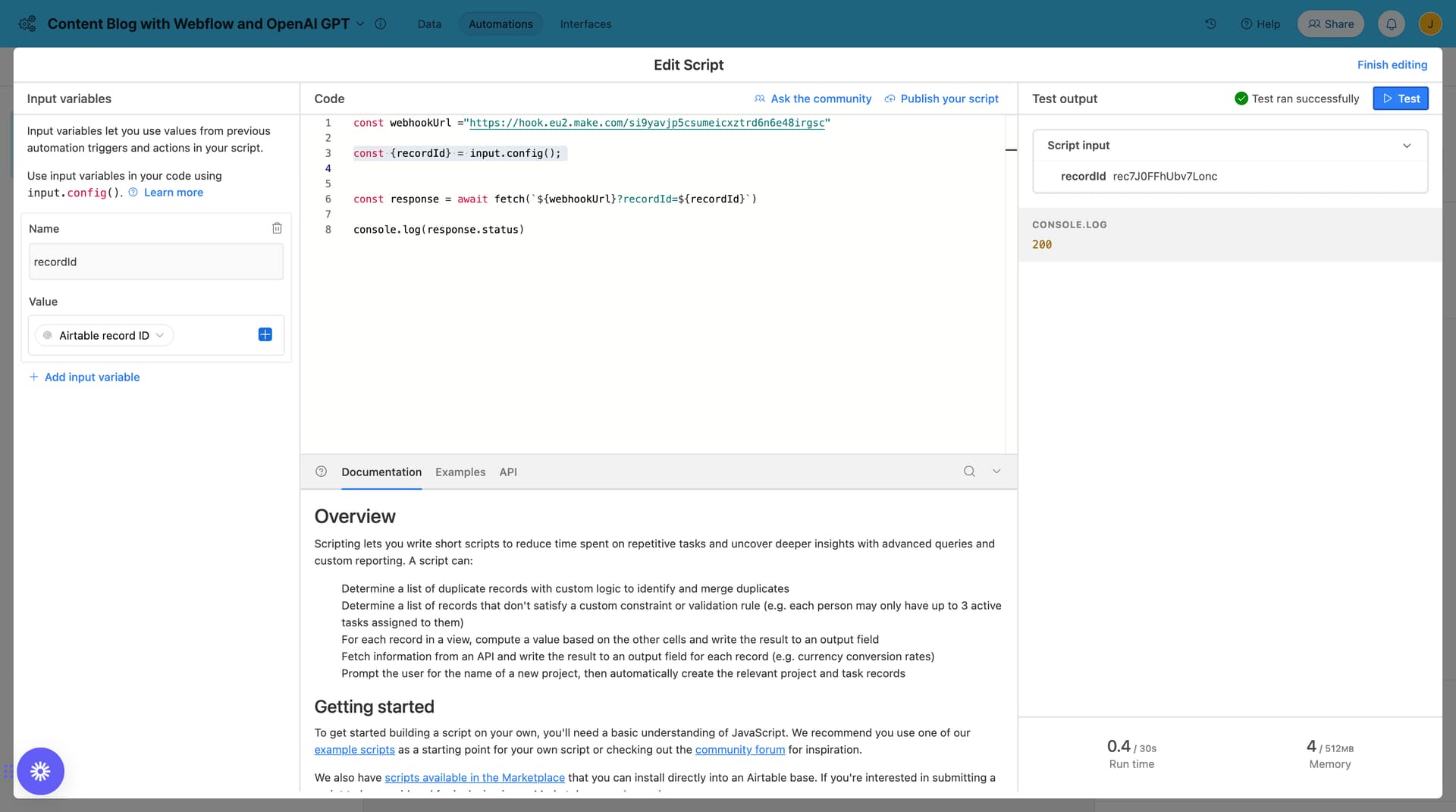Click the recordId name input field
The height and width of the screenshot is (812, 1456).
point(156,262)
